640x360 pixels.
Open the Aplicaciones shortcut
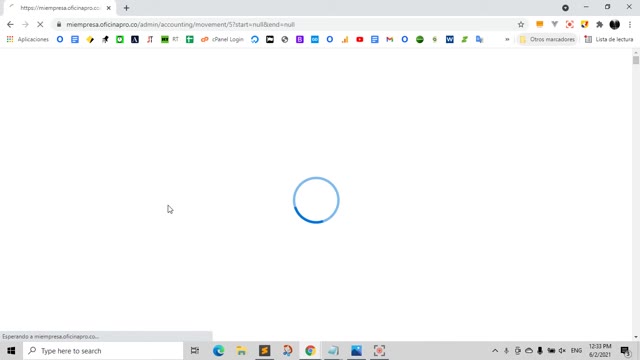click(x=28, y=40)
